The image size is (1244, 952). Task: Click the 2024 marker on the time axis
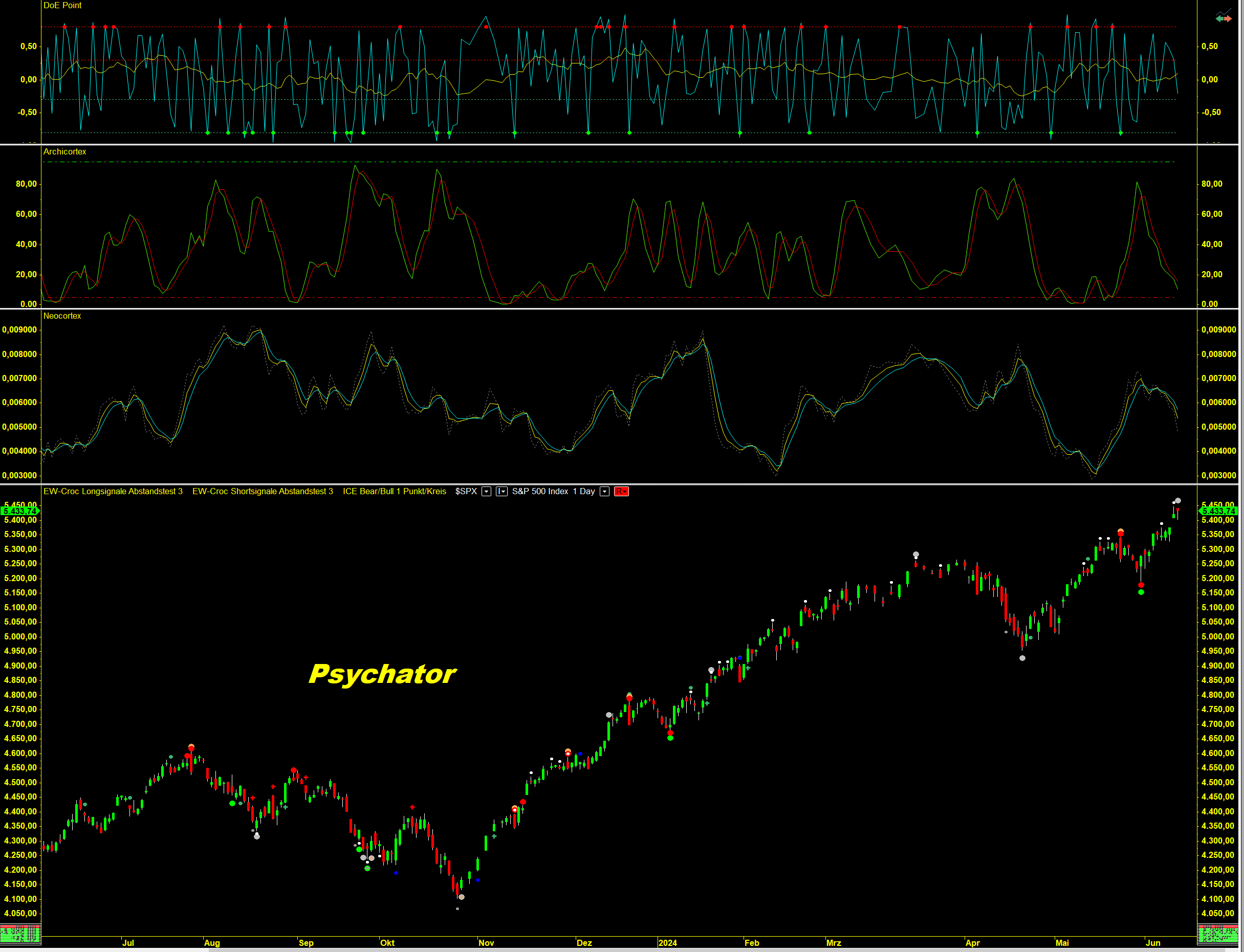tap(667, 943)
